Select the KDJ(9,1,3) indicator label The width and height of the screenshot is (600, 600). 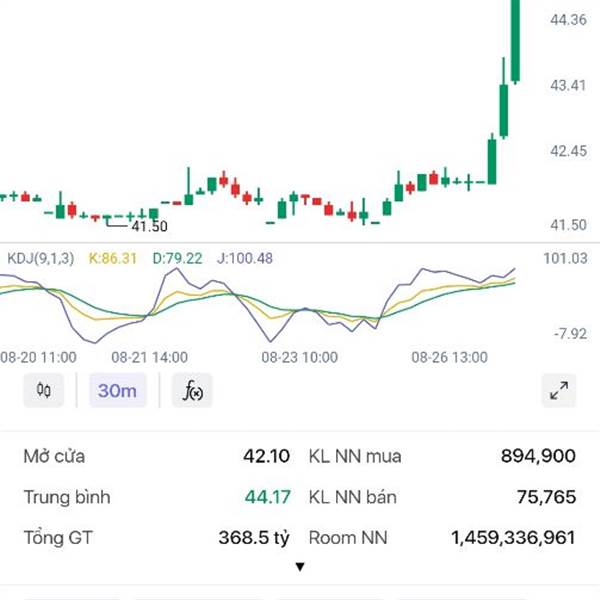41,258
